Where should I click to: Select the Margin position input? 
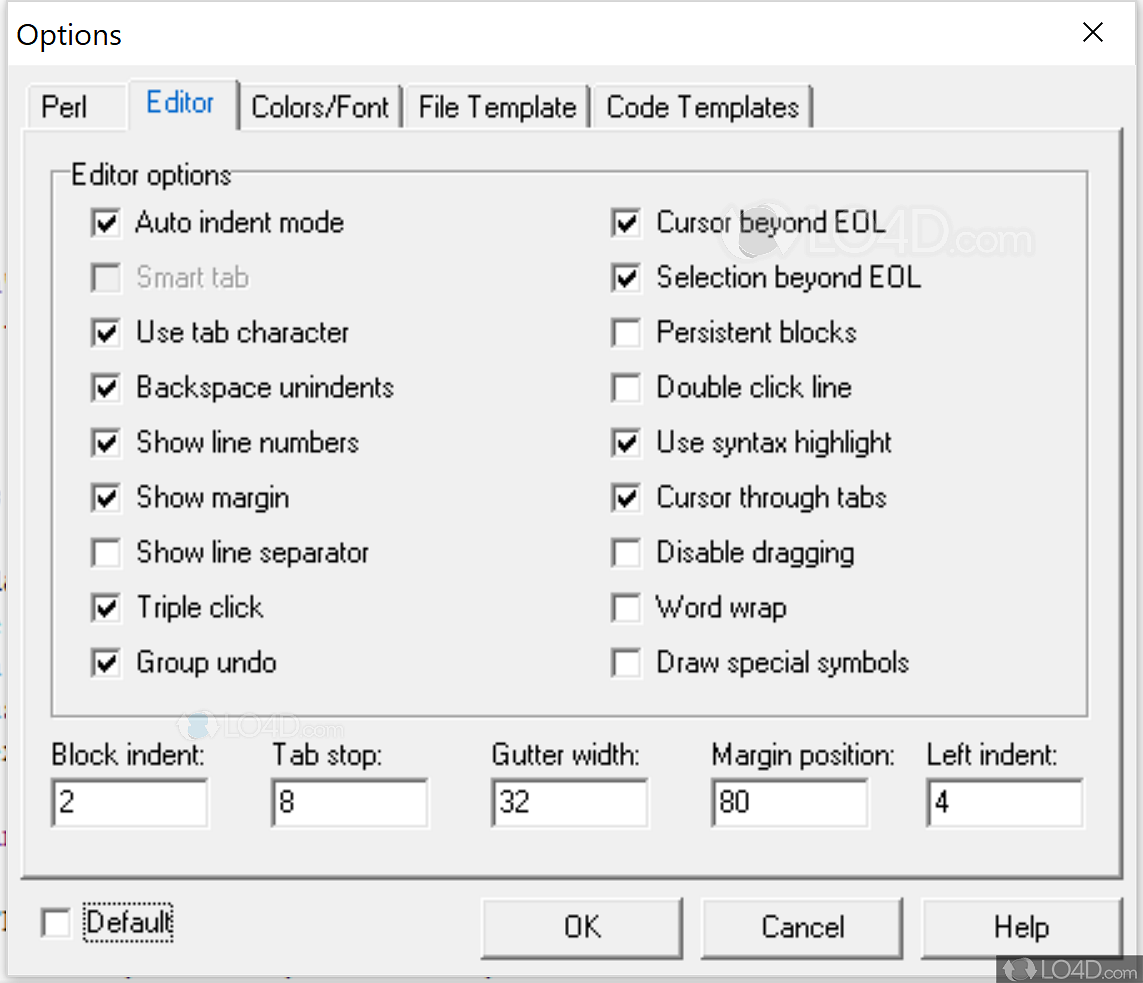point(789,803)
